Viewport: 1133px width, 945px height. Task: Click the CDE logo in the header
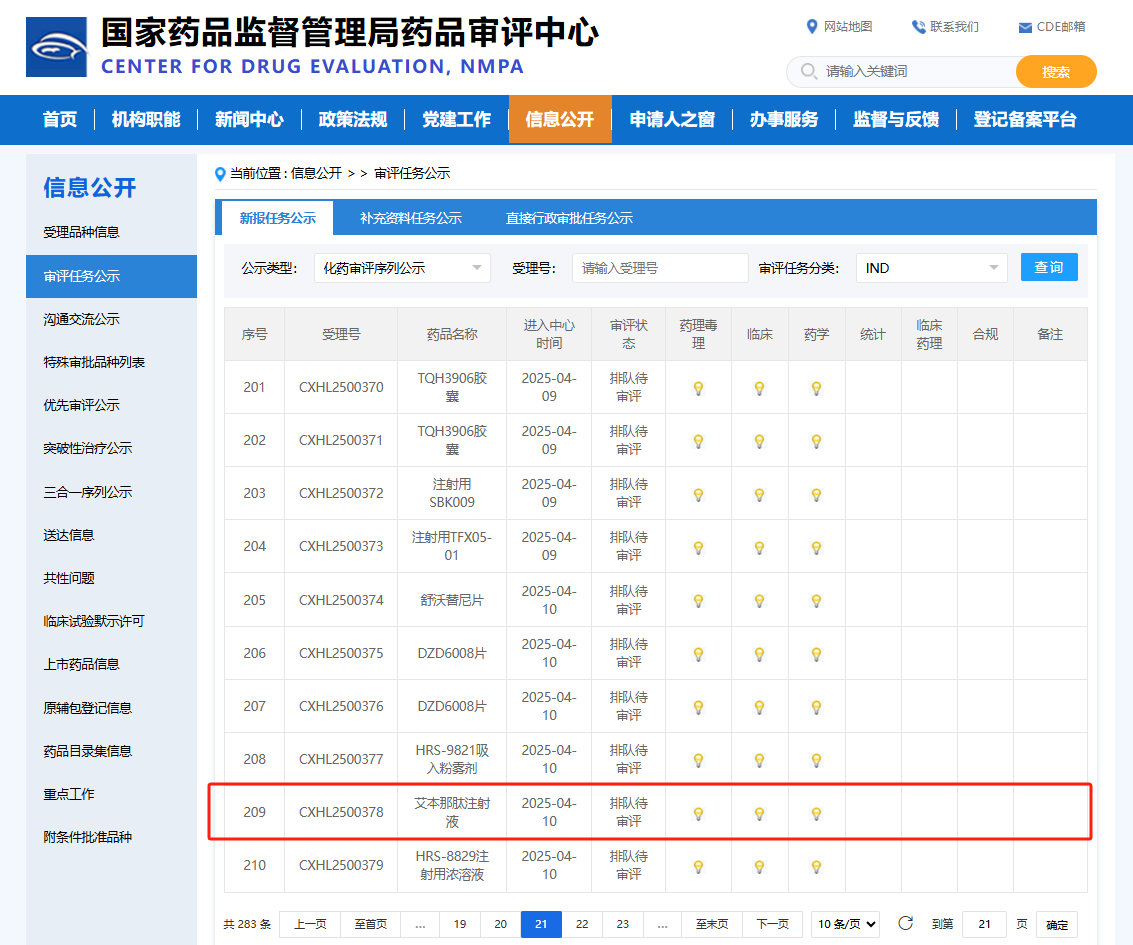tap(56, 47)
